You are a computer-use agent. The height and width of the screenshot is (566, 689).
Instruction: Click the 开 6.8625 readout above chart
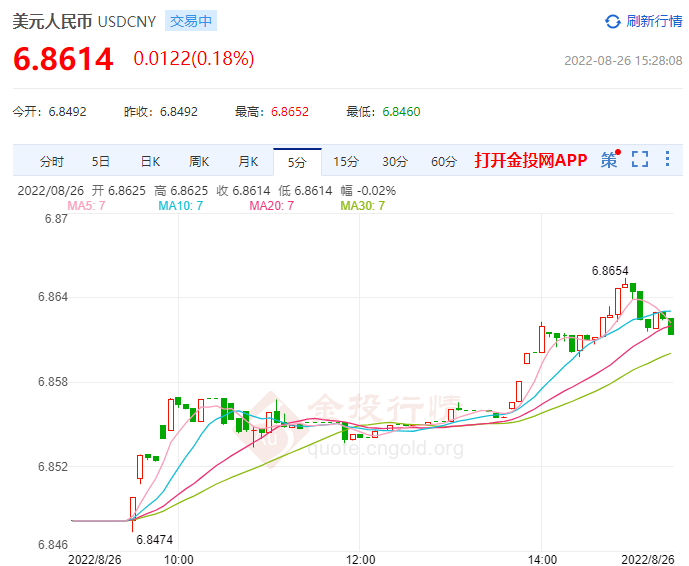point(119,191)
